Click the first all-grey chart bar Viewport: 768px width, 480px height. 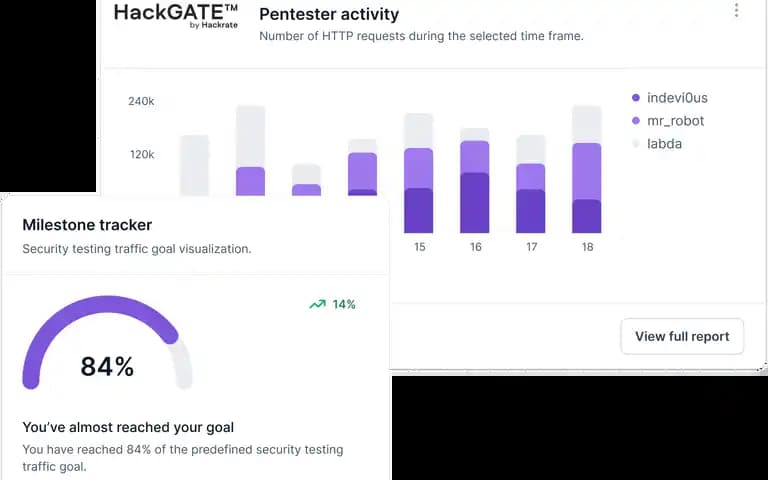[194, 165]
